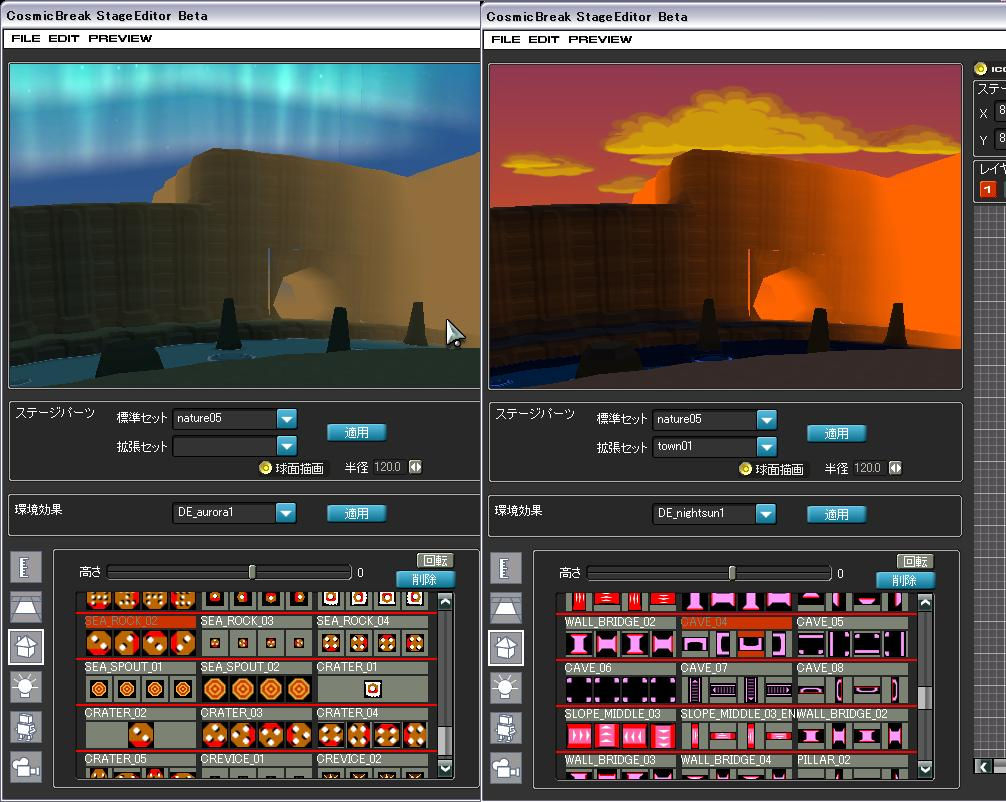Select the light bulb tool in the left window

(26, 687)
